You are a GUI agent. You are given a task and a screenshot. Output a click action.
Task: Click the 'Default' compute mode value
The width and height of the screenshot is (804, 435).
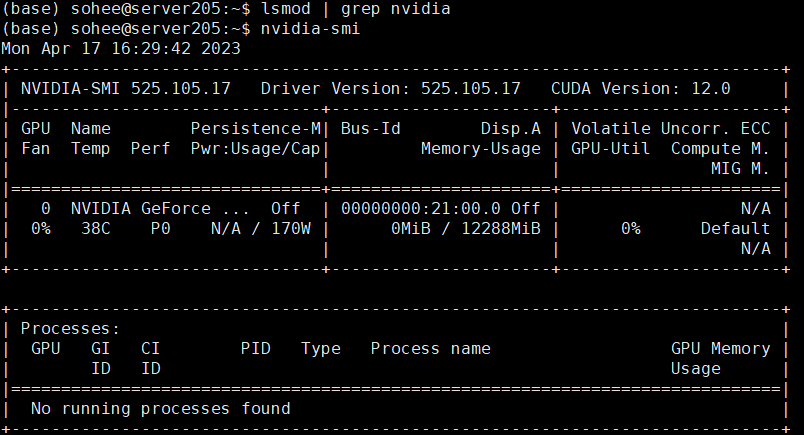pyautogui.click(x=735, y=229)
